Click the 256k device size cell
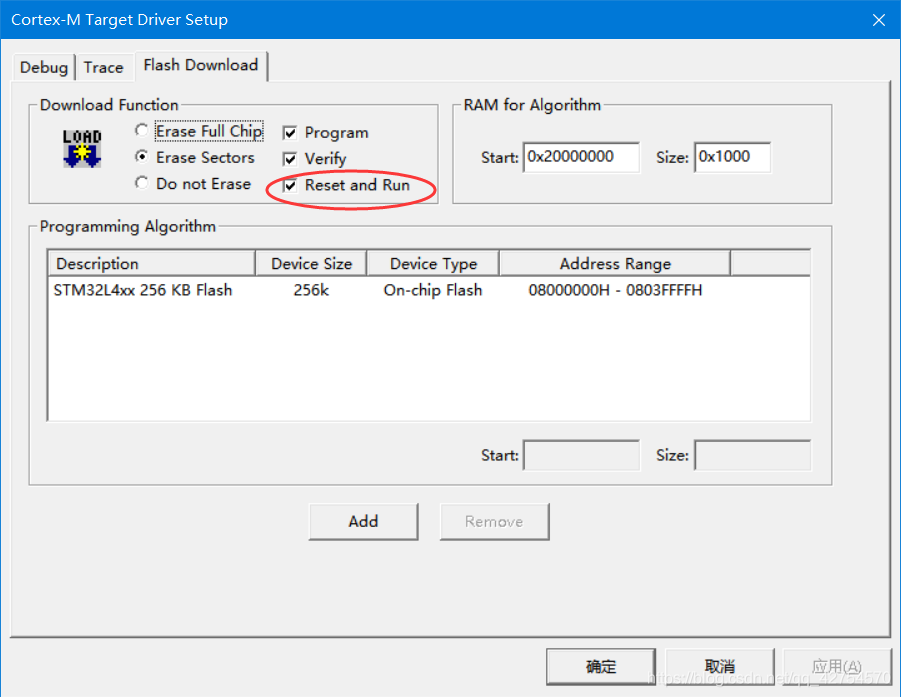The width and height of the screenshot is (901, 697). [x=311, y=290]
